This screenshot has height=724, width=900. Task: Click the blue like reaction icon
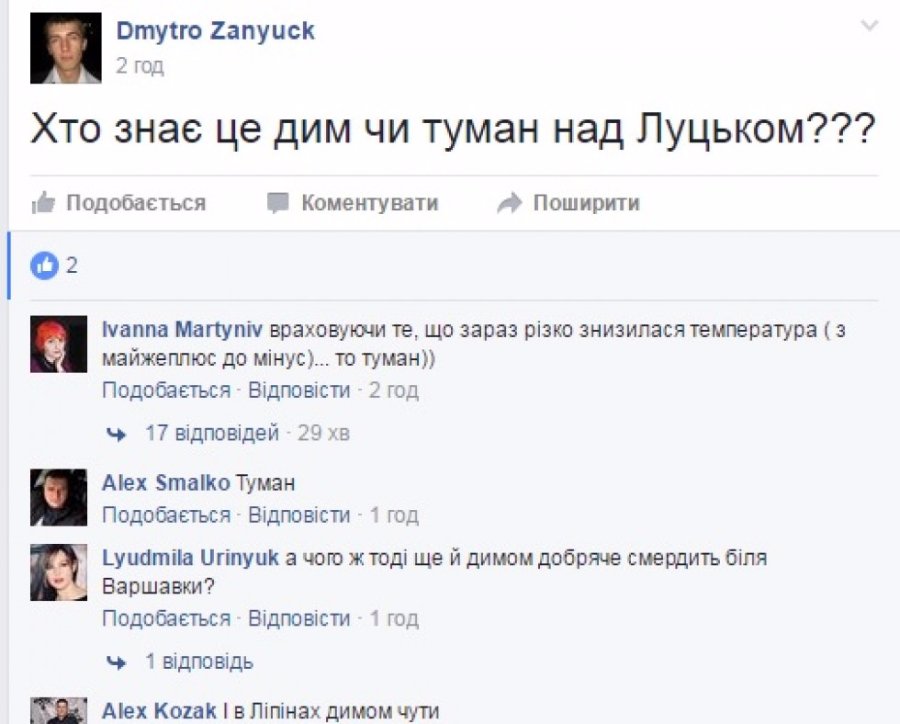(44, 265)
